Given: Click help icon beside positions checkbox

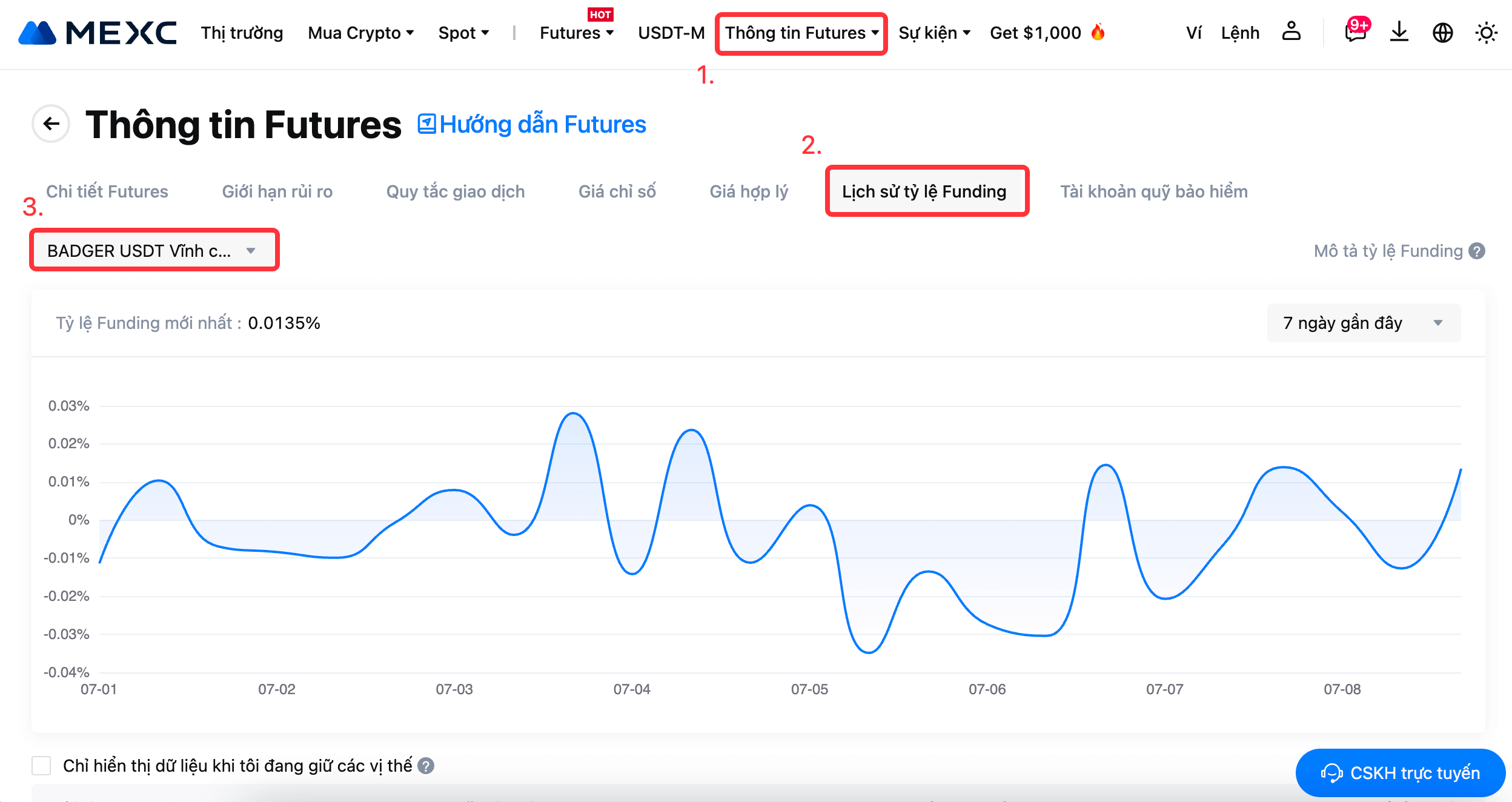Looking at the screenshot, I should [x=426, y=766].
